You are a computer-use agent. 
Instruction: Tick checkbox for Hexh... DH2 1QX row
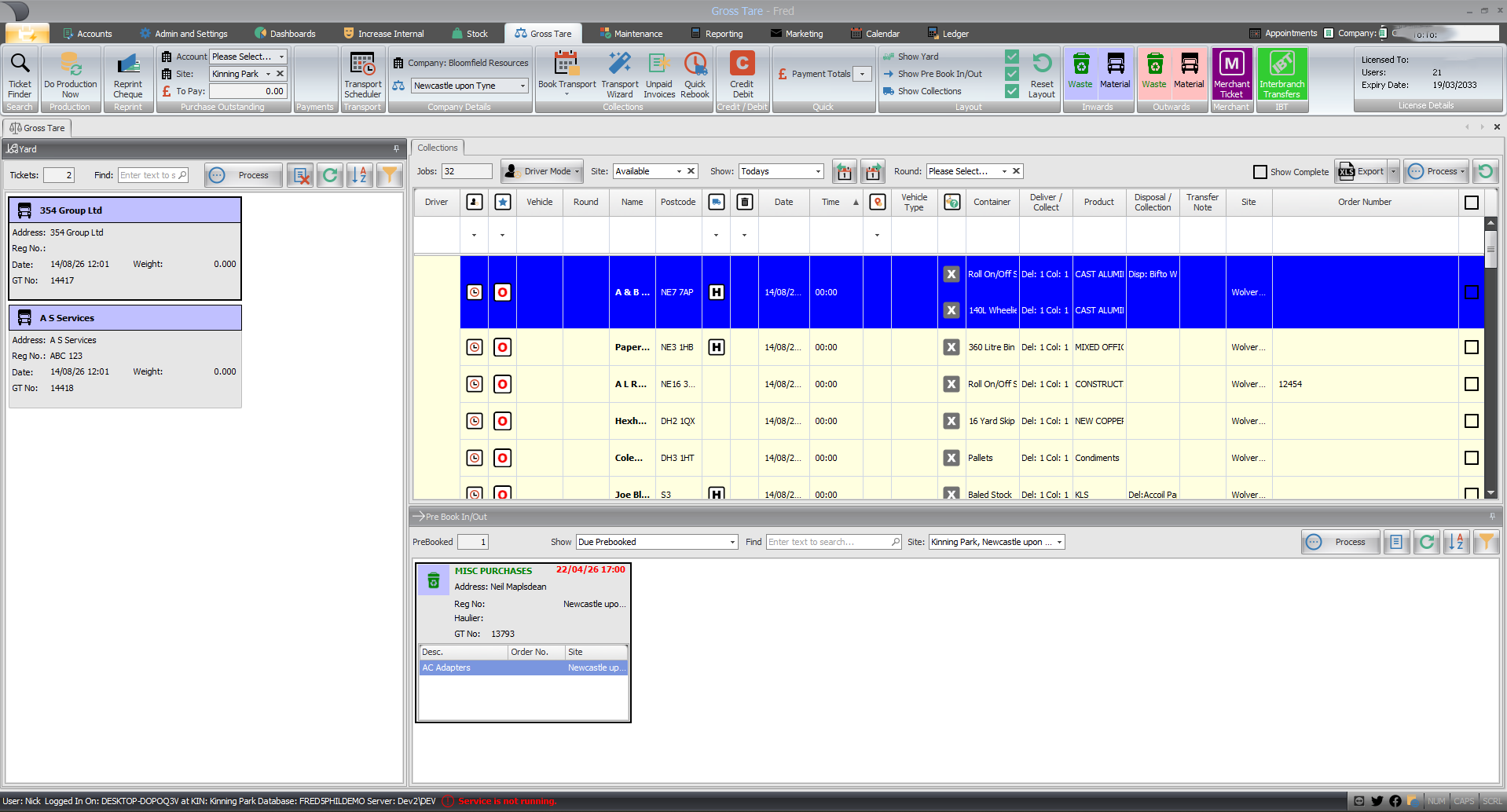click(x=1472, y=421)
